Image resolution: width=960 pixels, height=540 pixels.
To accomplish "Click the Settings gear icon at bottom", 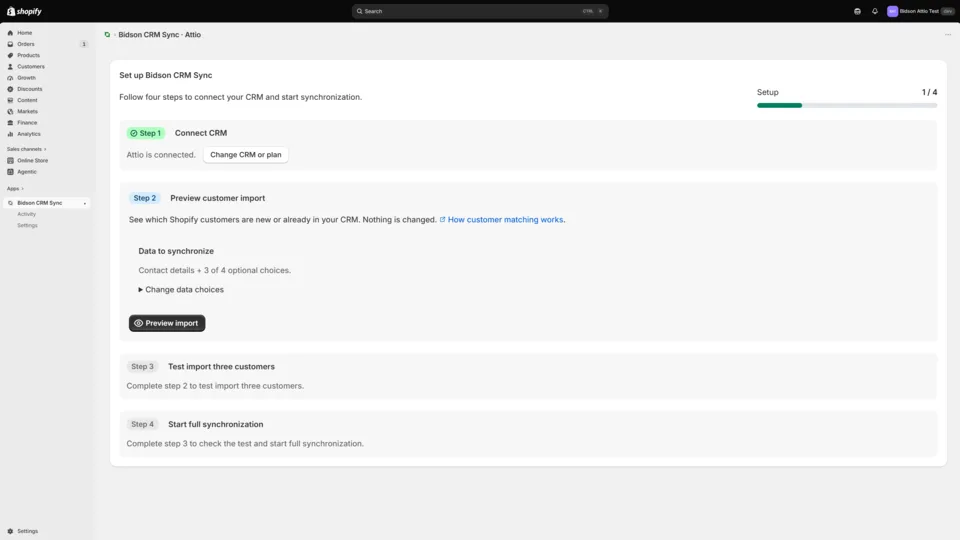I will coord(10,531).
